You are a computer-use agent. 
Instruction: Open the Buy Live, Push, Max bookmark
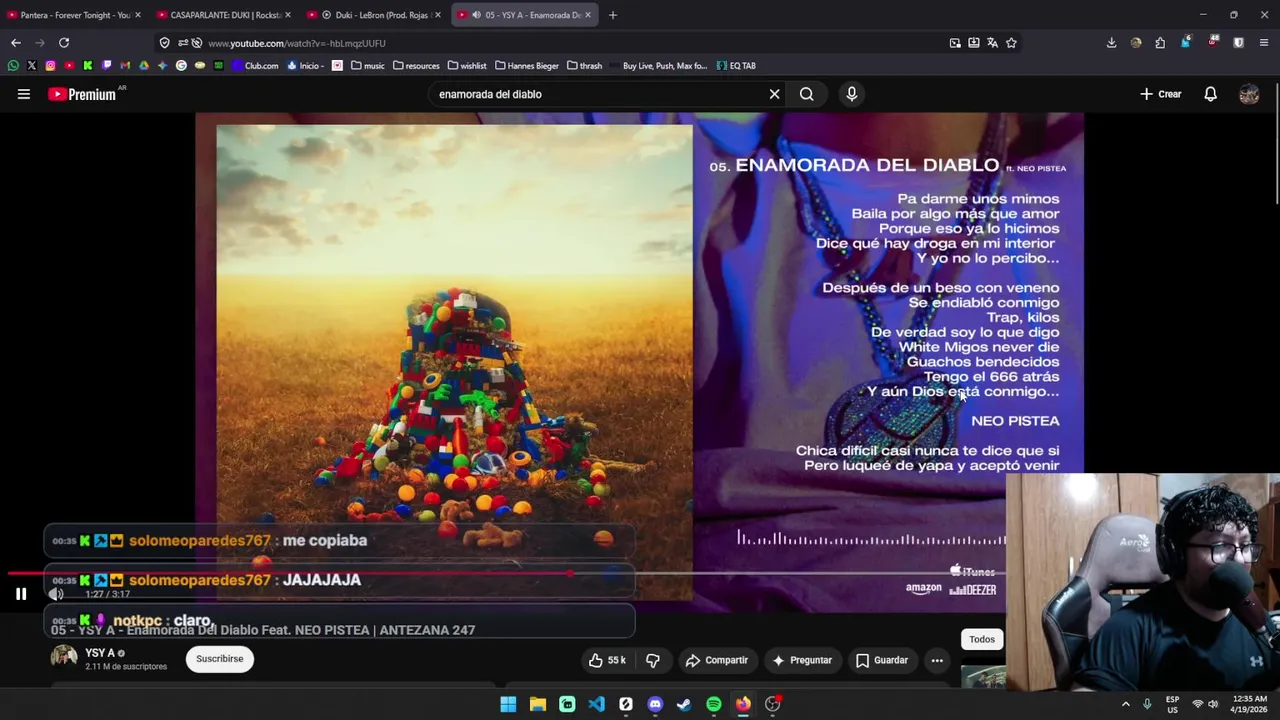tap(657, 66)
